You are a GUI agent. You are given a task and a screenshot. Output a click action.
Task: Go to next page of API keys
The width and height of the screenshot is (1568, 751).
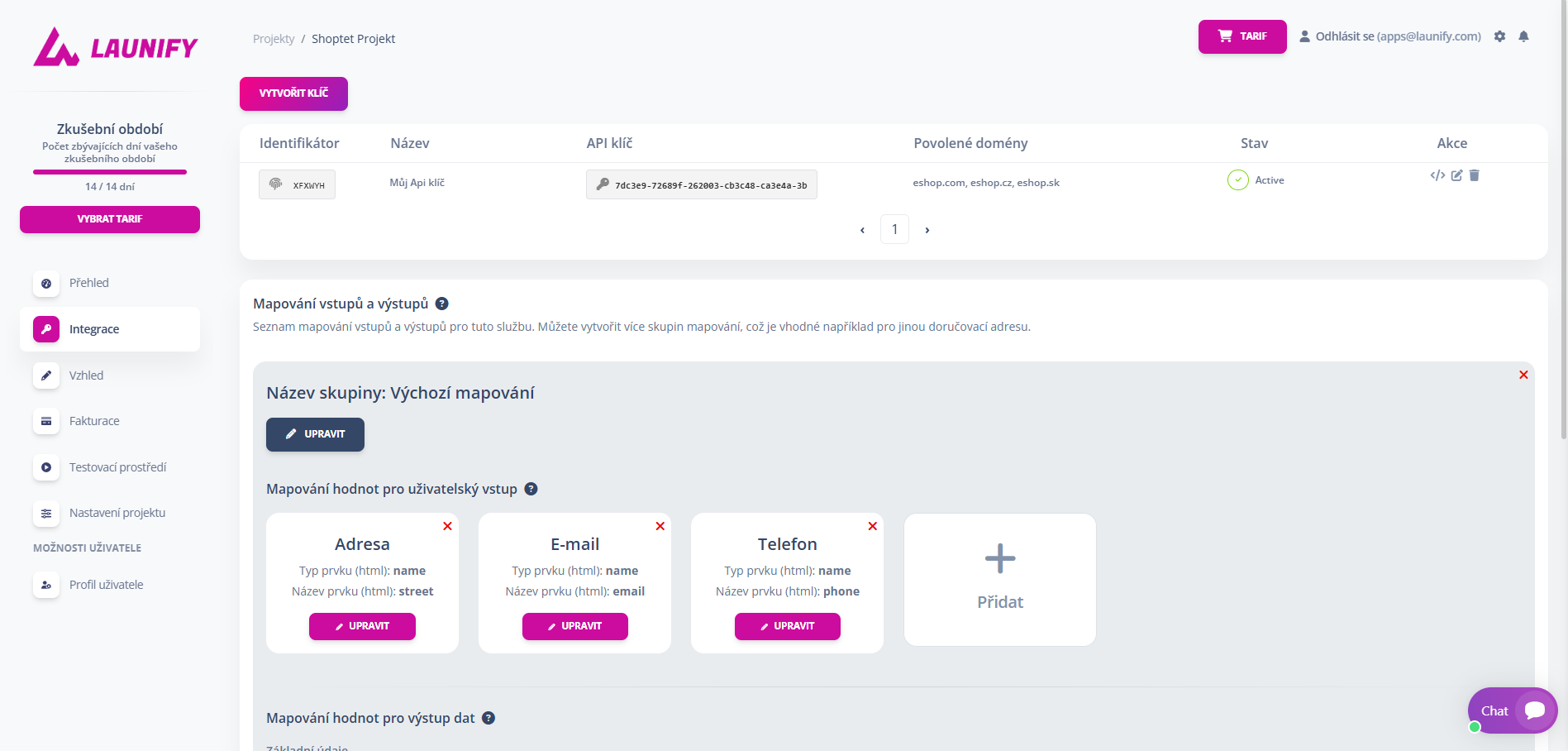point(927,230)
